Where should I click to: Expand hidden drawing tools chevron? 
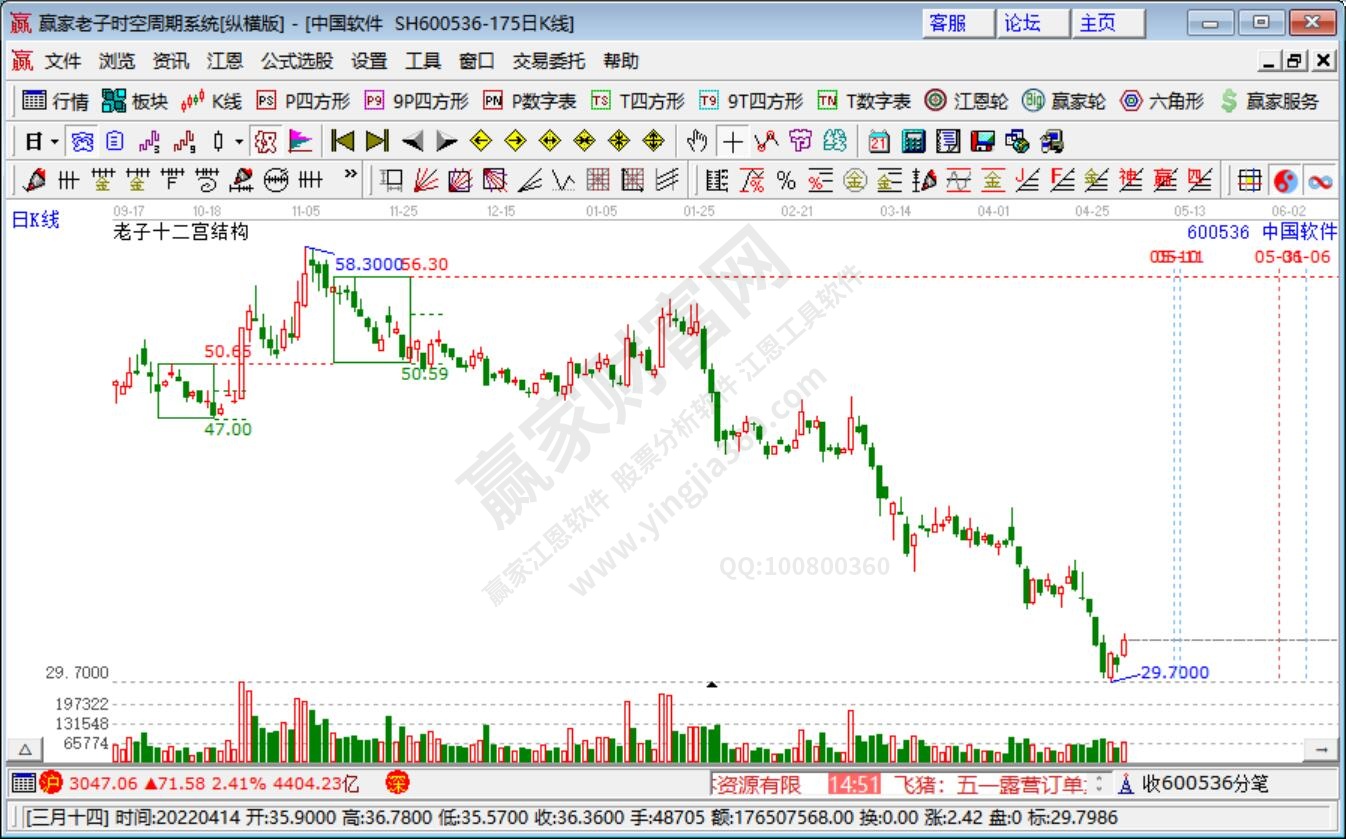350,175
